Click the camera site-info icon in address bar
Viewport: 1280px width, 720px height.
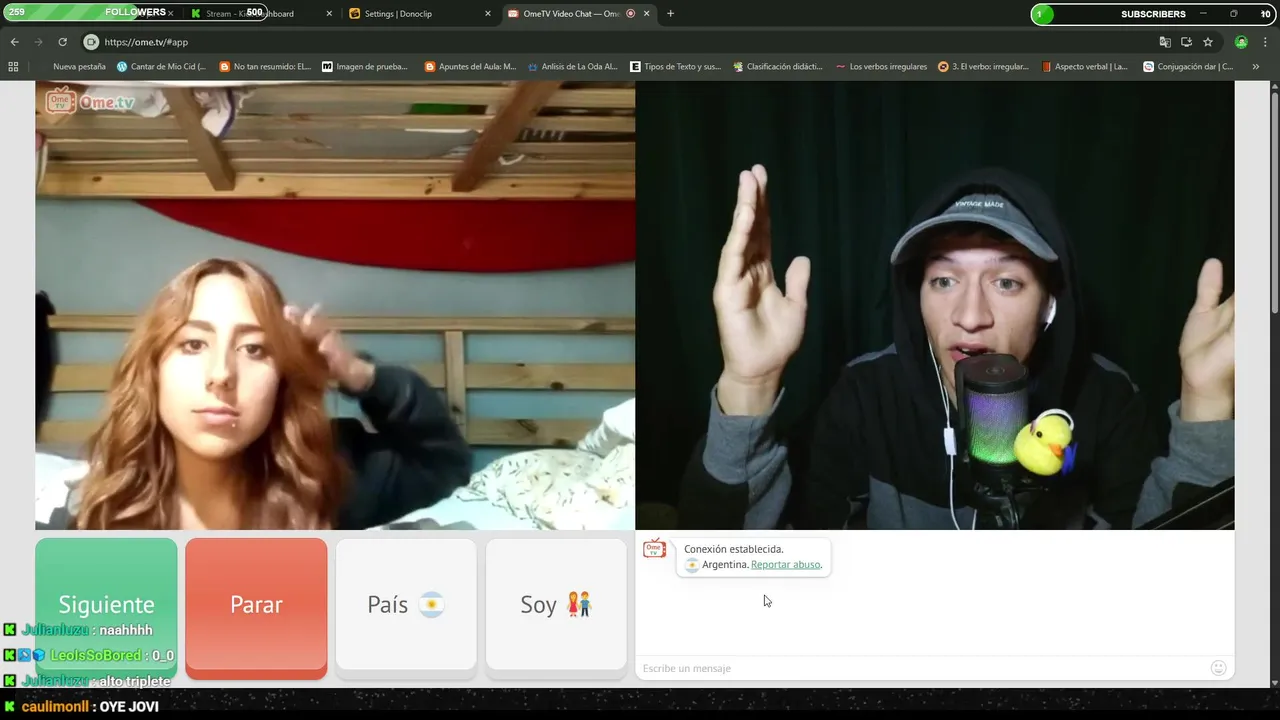tap(91, 42)
